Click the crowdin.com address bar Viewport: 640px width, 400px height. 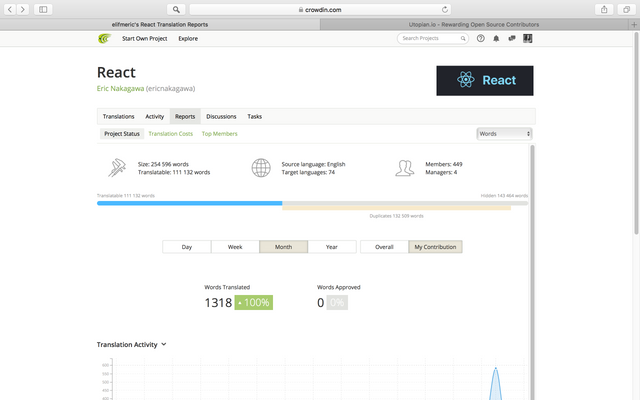click(x=320, y=9)
